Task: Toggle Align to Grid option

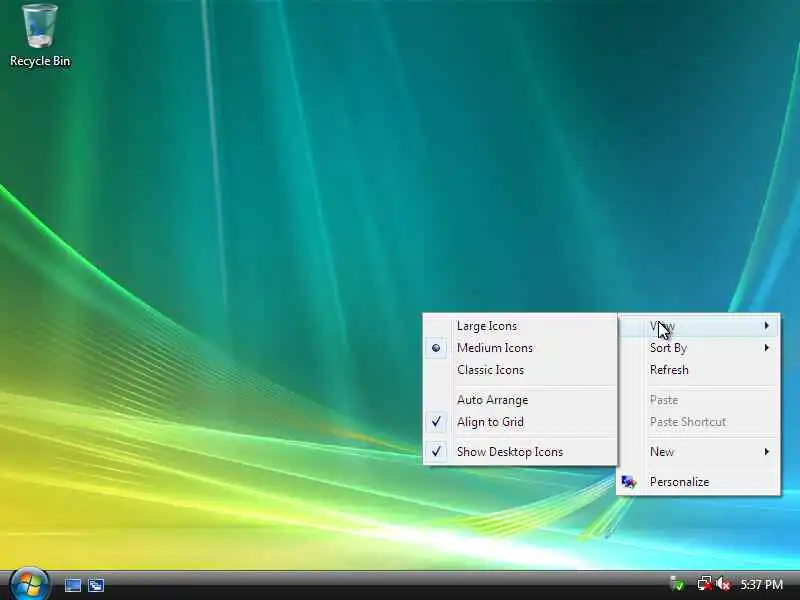Action: click(x=520, y=422)
